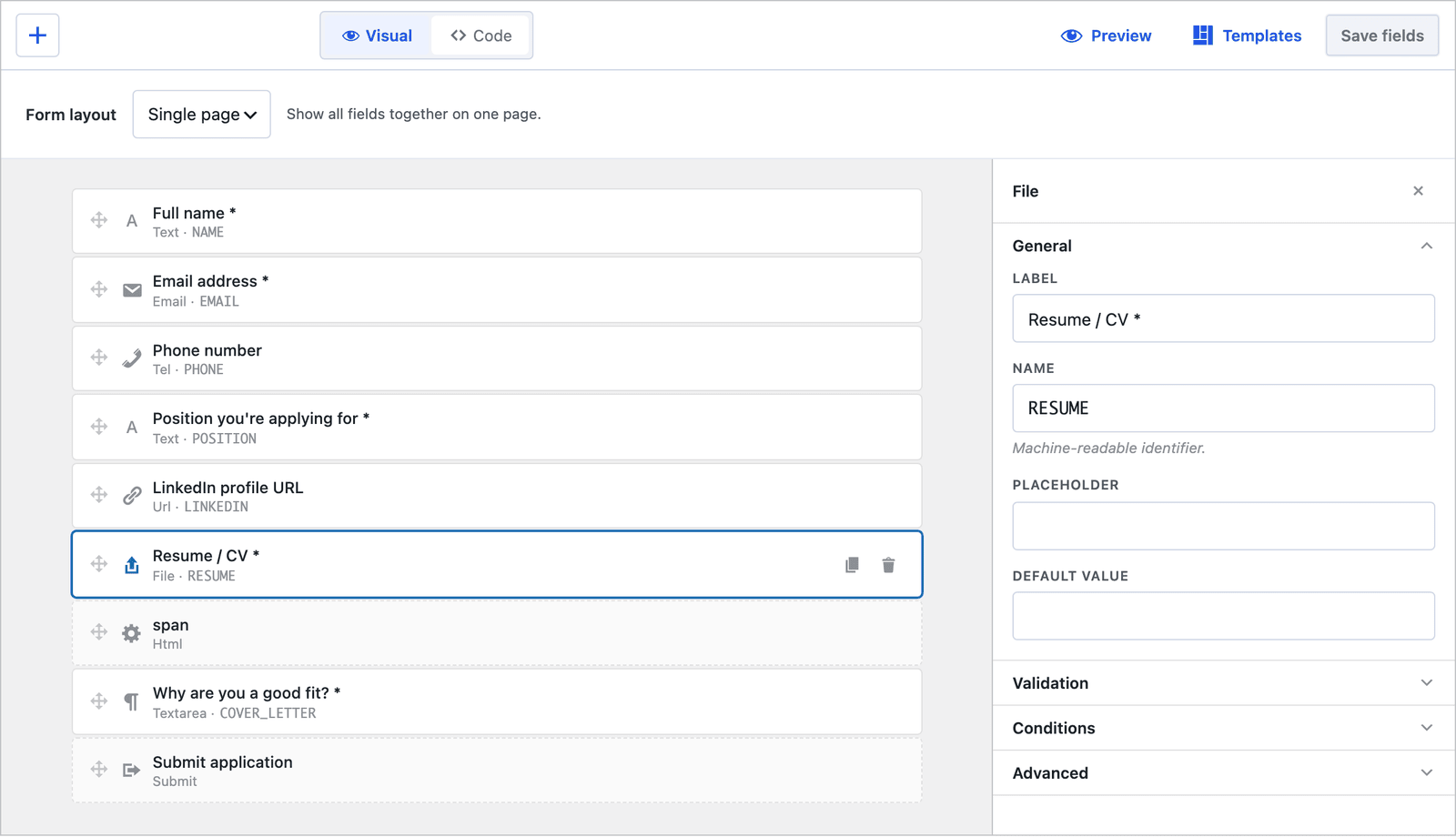
Task: Click drag handle of Why are you a good fit field
Action: tap(99, 701)
